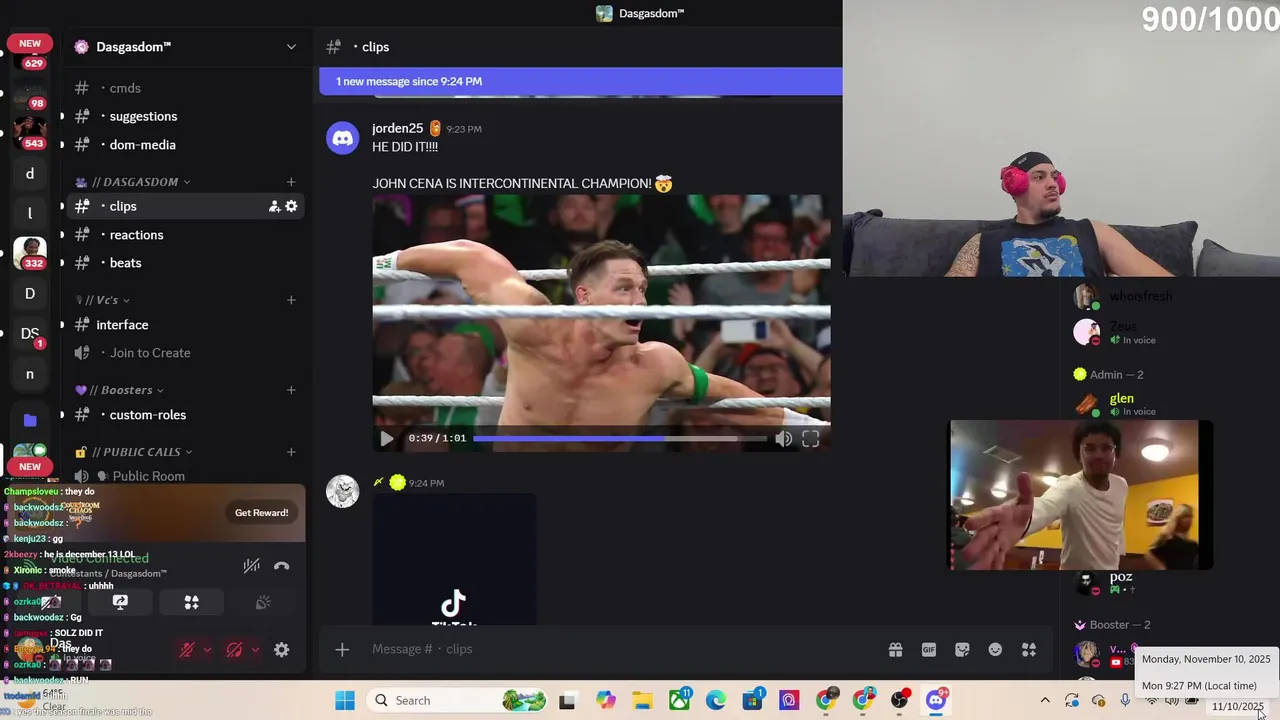
Task: Disconnect from the voice call
Action: 282,566
